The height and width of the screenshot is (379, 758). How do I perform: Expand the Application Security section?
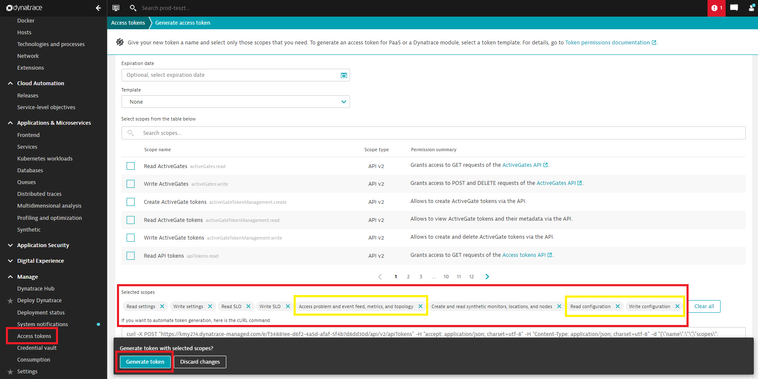coord(11,245)
